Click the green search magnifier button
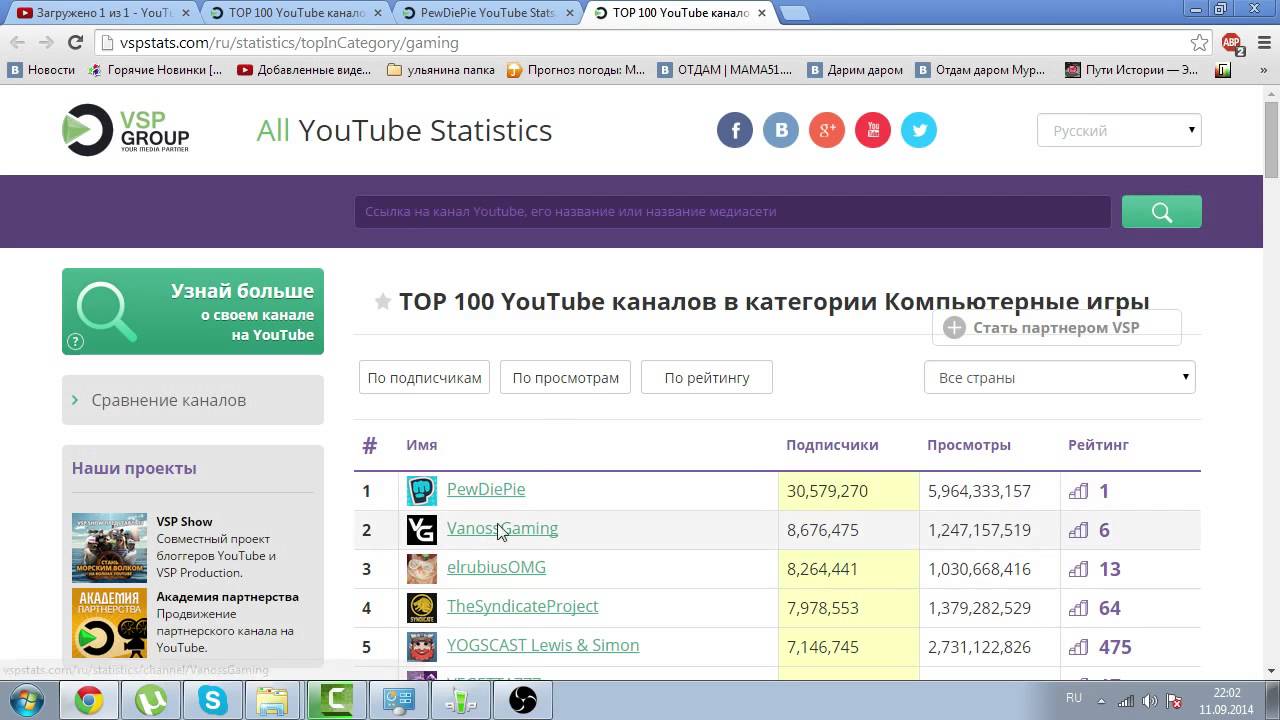The height and width of the screenshot is (720, 1280). tap(1161, 212)
